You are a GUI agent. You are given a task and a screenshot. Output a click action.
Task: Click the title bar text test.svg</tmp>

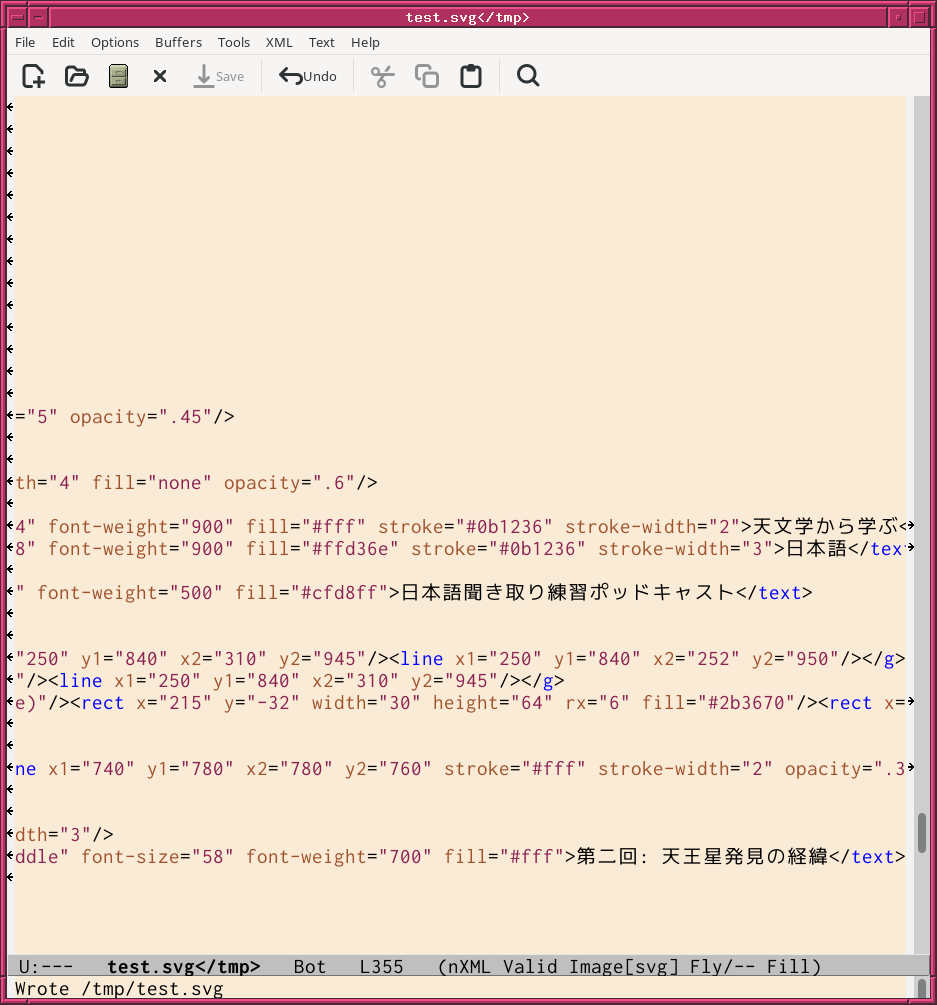(x=468, y=17)
